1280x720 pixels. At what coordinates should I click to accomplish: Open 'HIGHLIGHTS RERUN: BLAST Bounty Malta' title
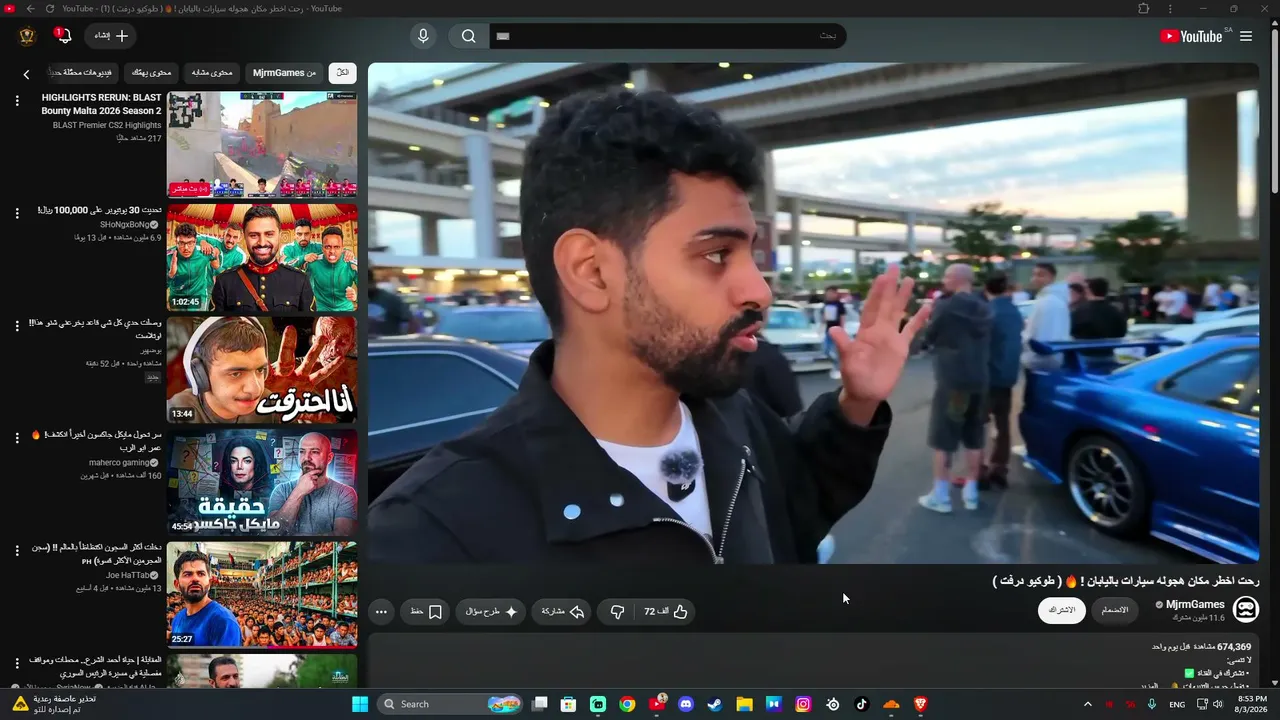101,104
